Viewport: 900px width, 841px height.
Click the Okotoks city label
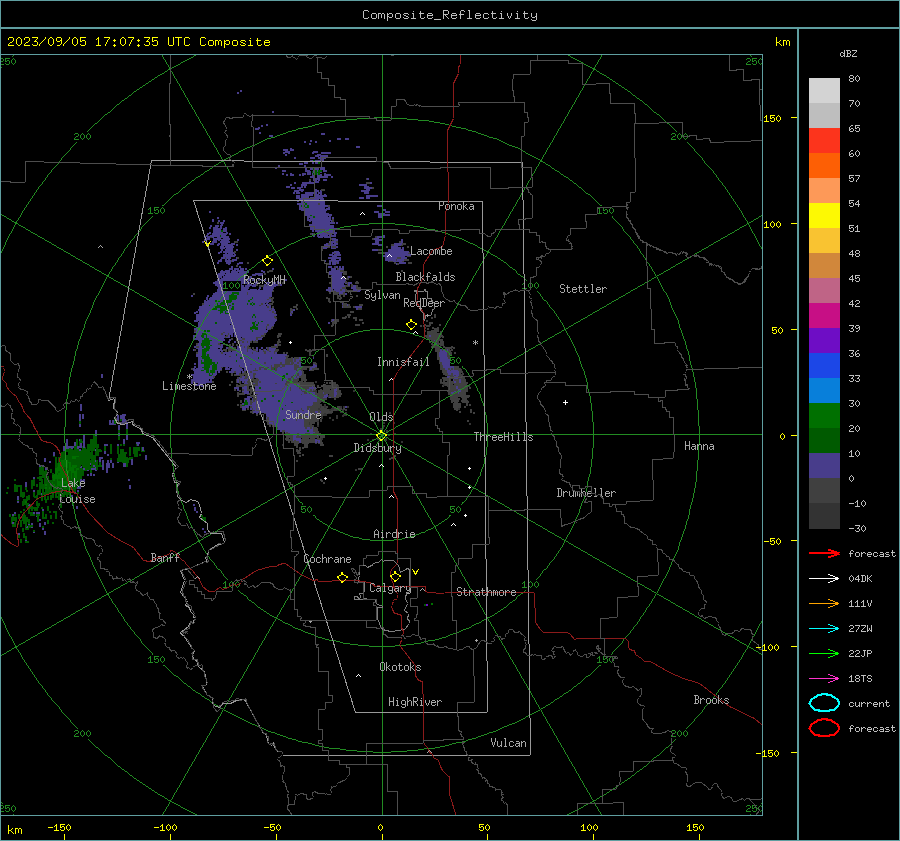tap(401, 667)
